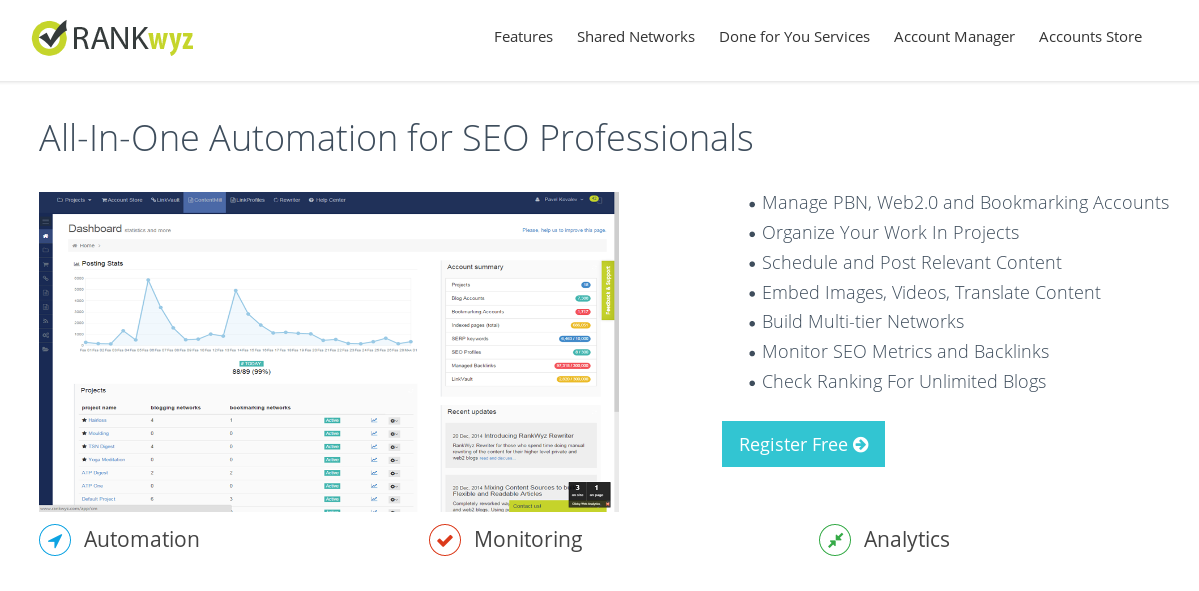Open the Account Manager page
The width and height of the screenshot is (1199, 591).
point(954,37)
